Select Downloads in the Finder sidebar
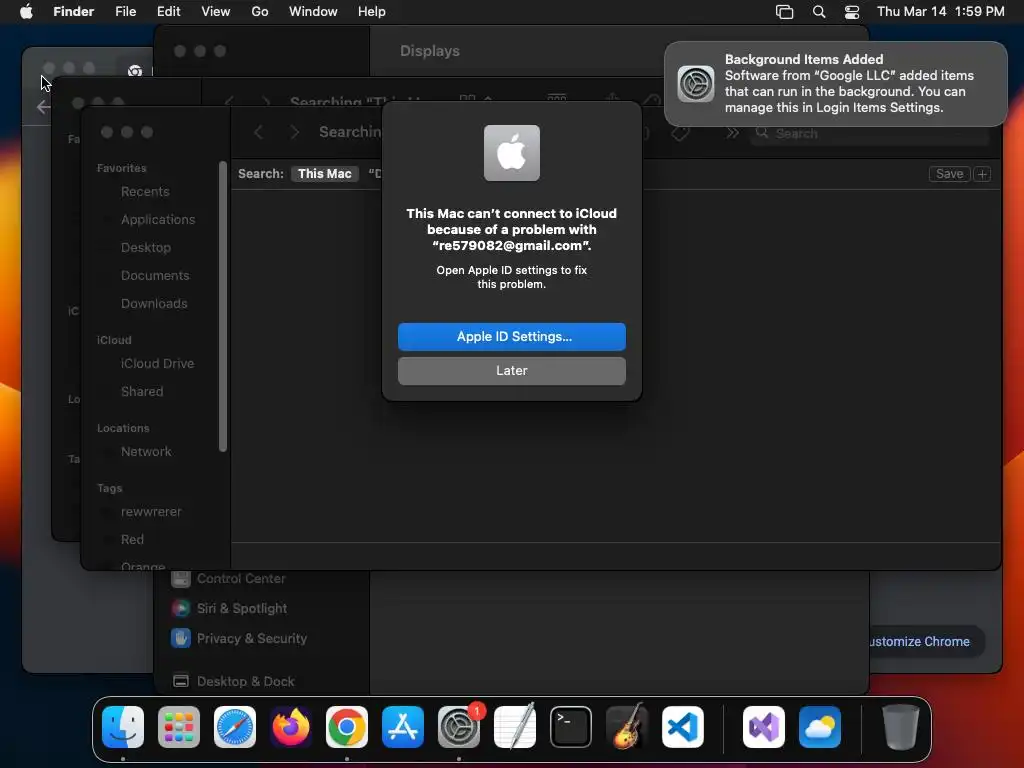 pos(153,304)
